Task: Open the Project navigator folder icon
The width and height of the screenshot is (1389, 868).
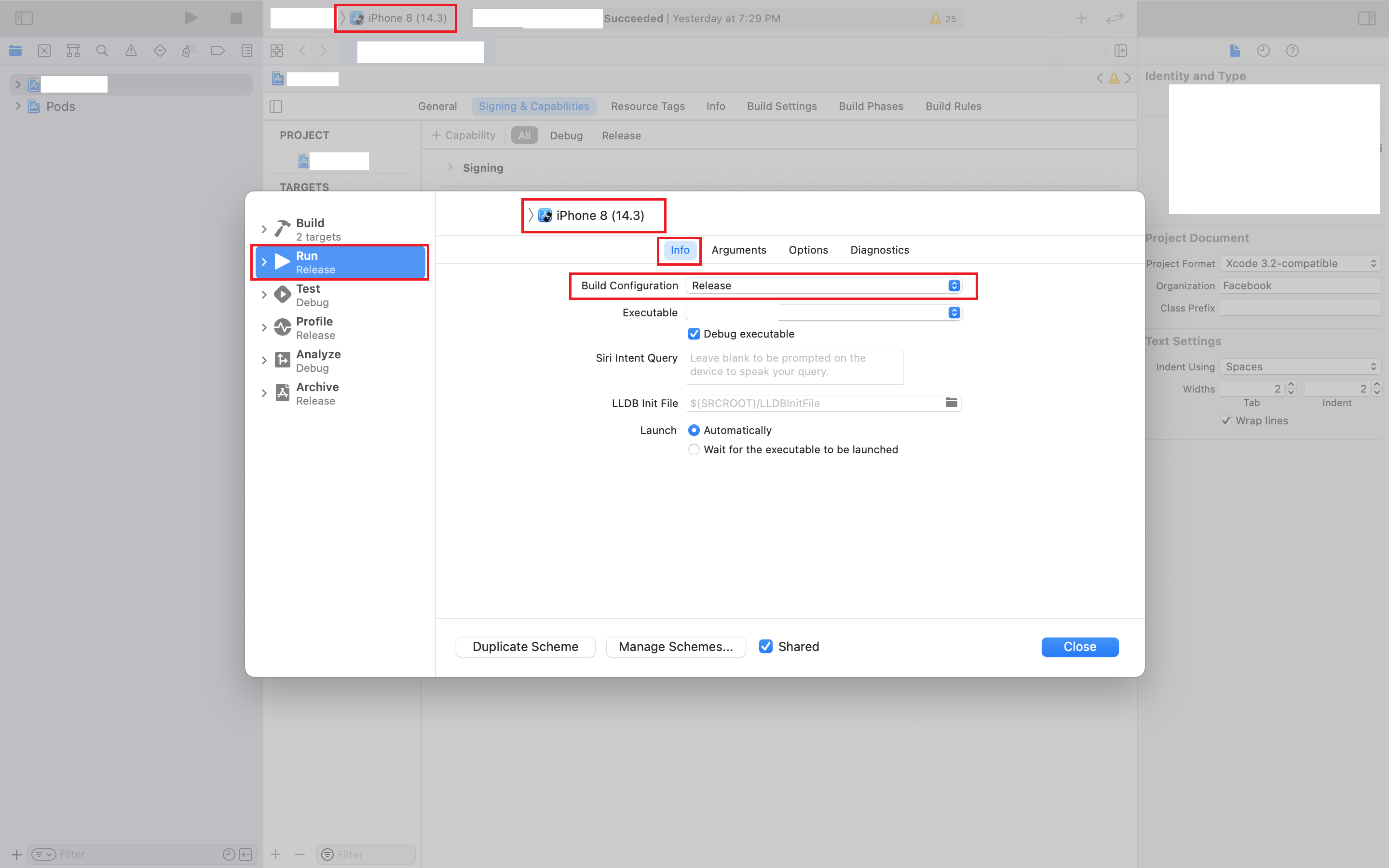Action: [15, 51]
